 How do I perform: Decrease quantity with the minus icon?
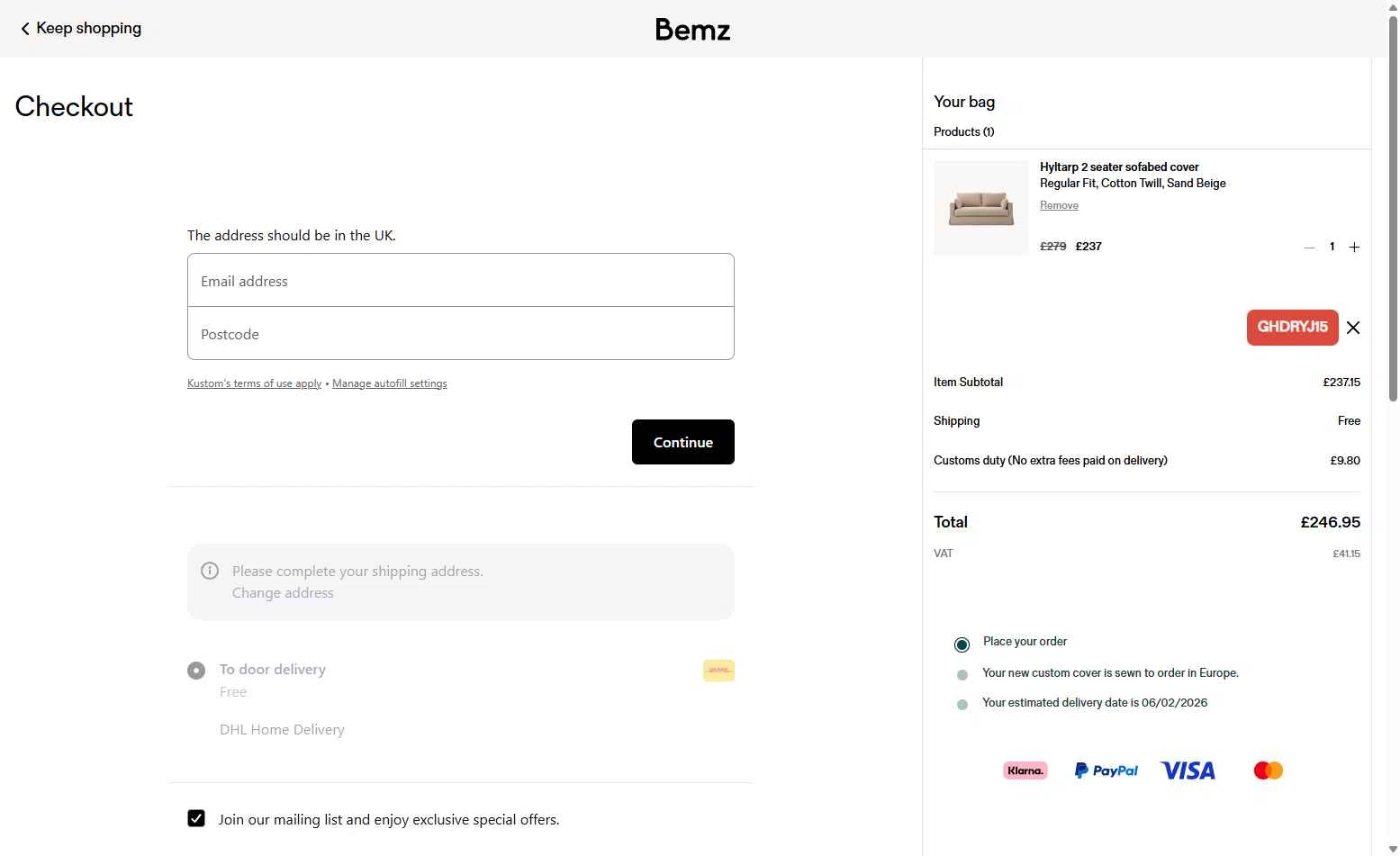pos(1309,248)
